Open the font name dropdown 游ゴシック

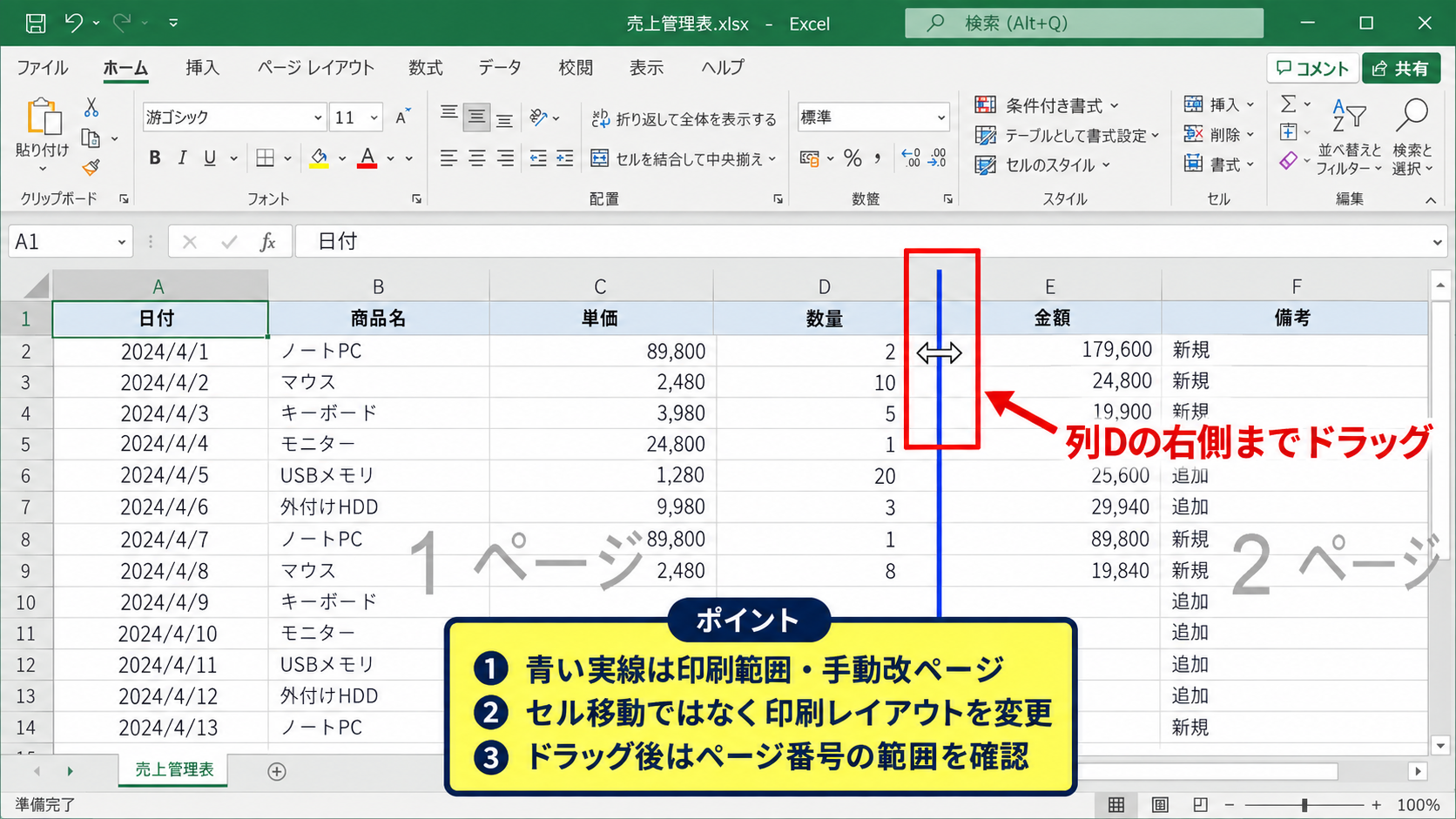(318, 117)
